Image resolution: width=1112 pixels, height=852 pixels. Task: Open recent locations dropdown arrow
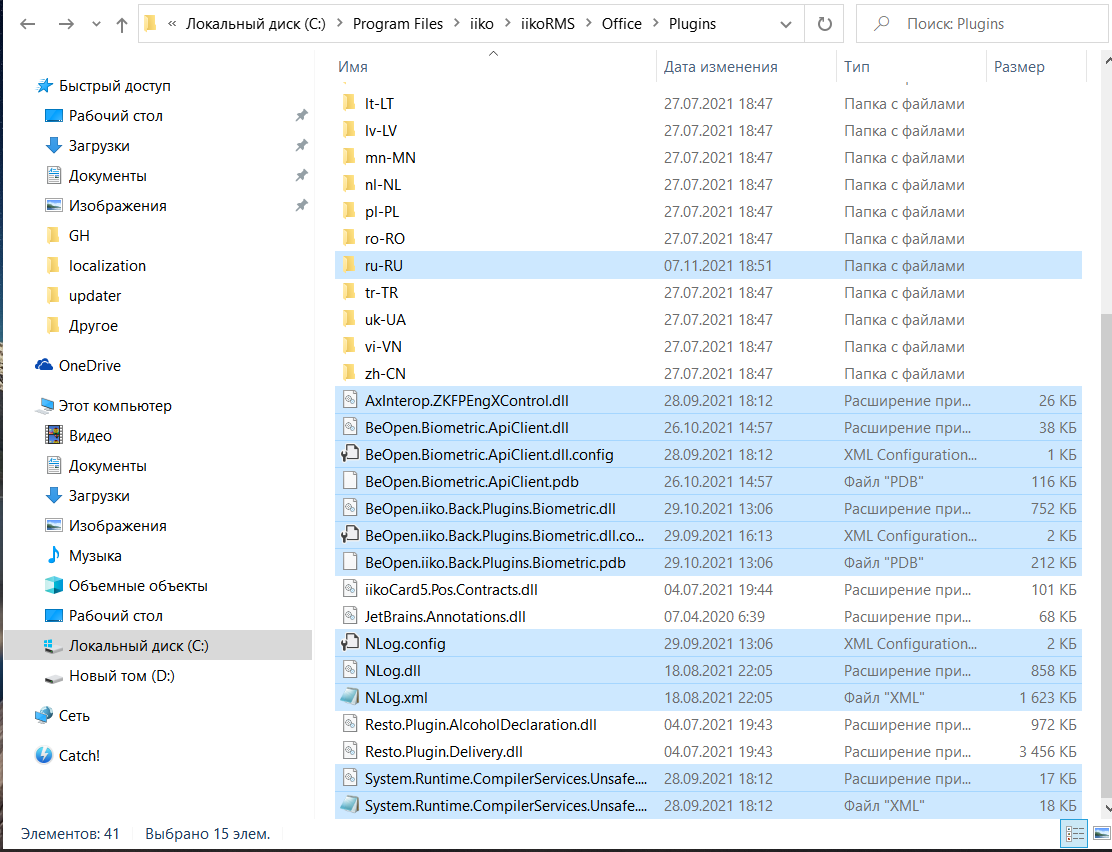[x=96, y=25]
